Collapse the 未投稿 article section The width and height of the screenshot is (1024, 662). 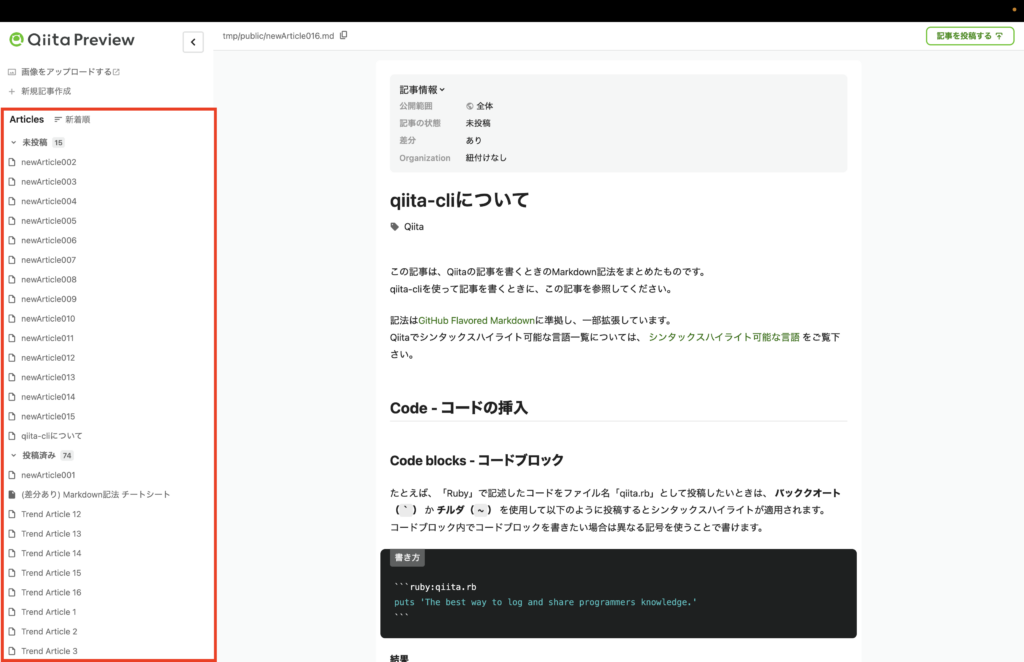(x=11, y=142)
